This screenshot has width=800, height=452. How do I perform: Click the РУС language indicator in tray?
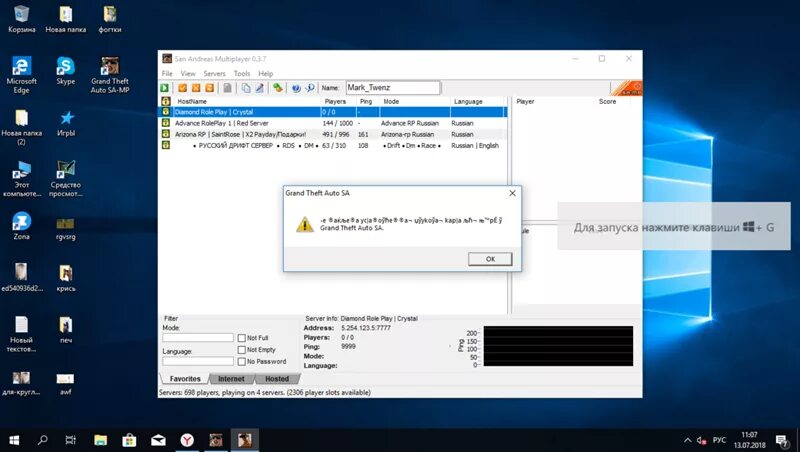719,440
